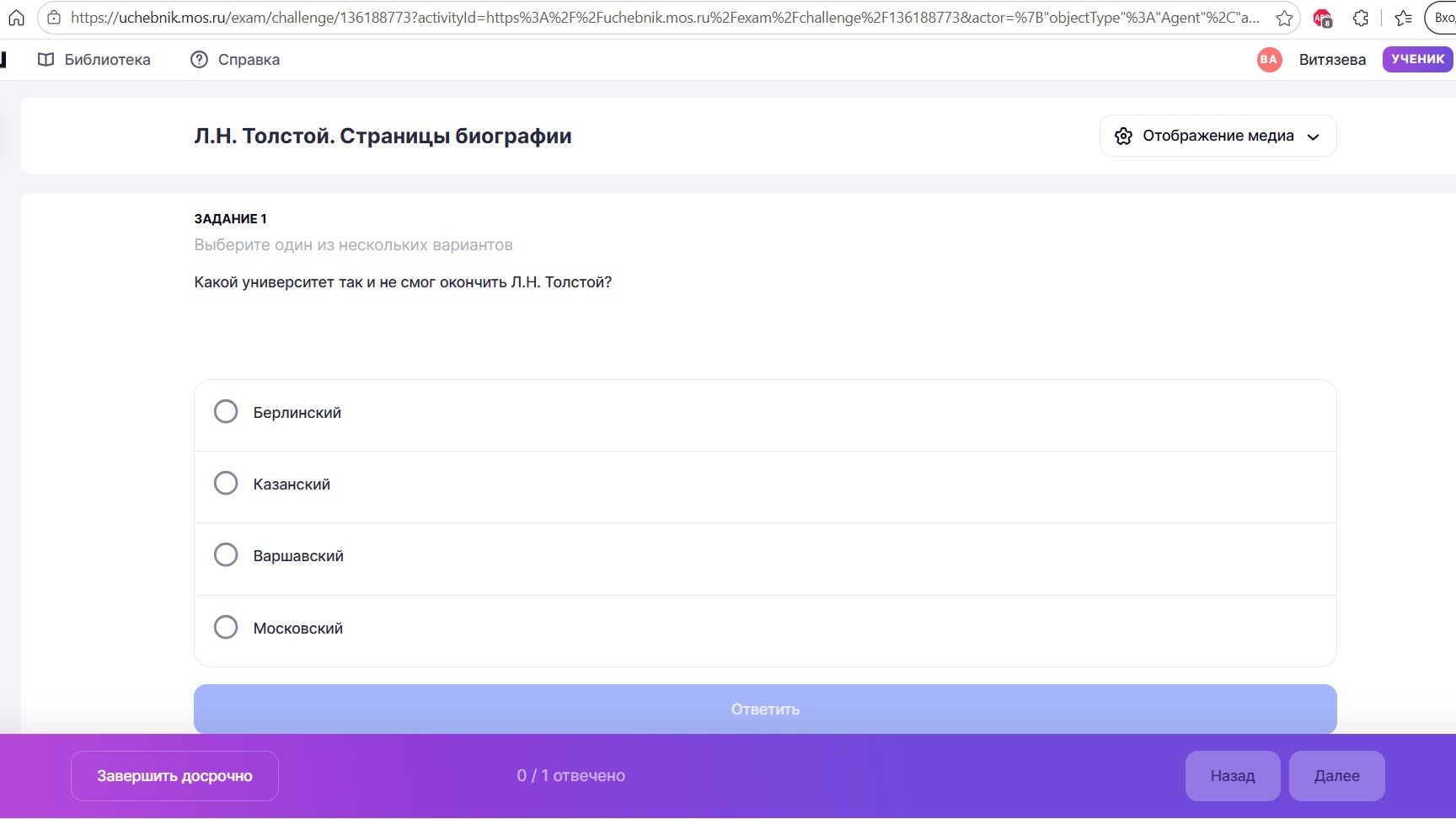Viewport: 1456px width, 819px height.
Task: Pick the Московский radio button
Action: click(226, 627)
